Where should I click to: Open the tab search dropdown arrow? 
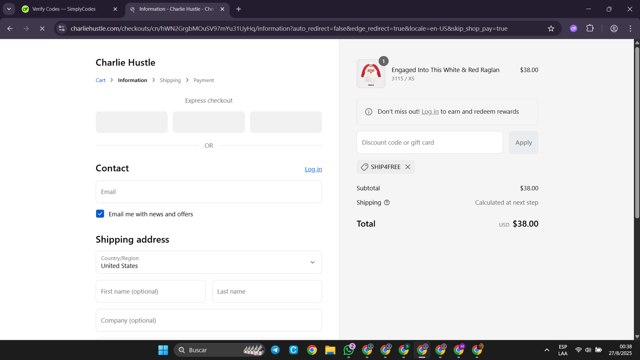9,9
